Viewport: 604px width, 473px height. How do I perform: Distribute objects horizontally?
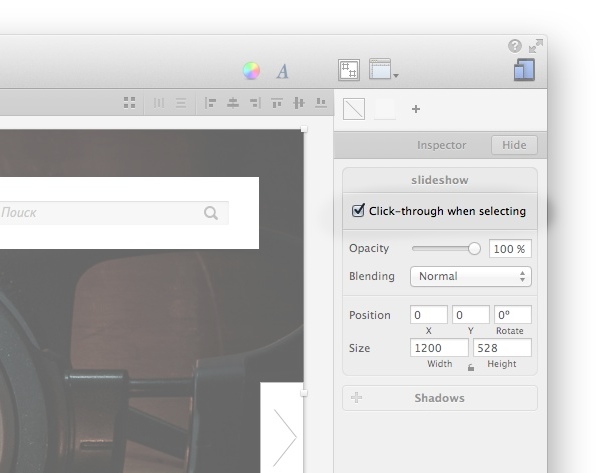click(x=159, y=103)
